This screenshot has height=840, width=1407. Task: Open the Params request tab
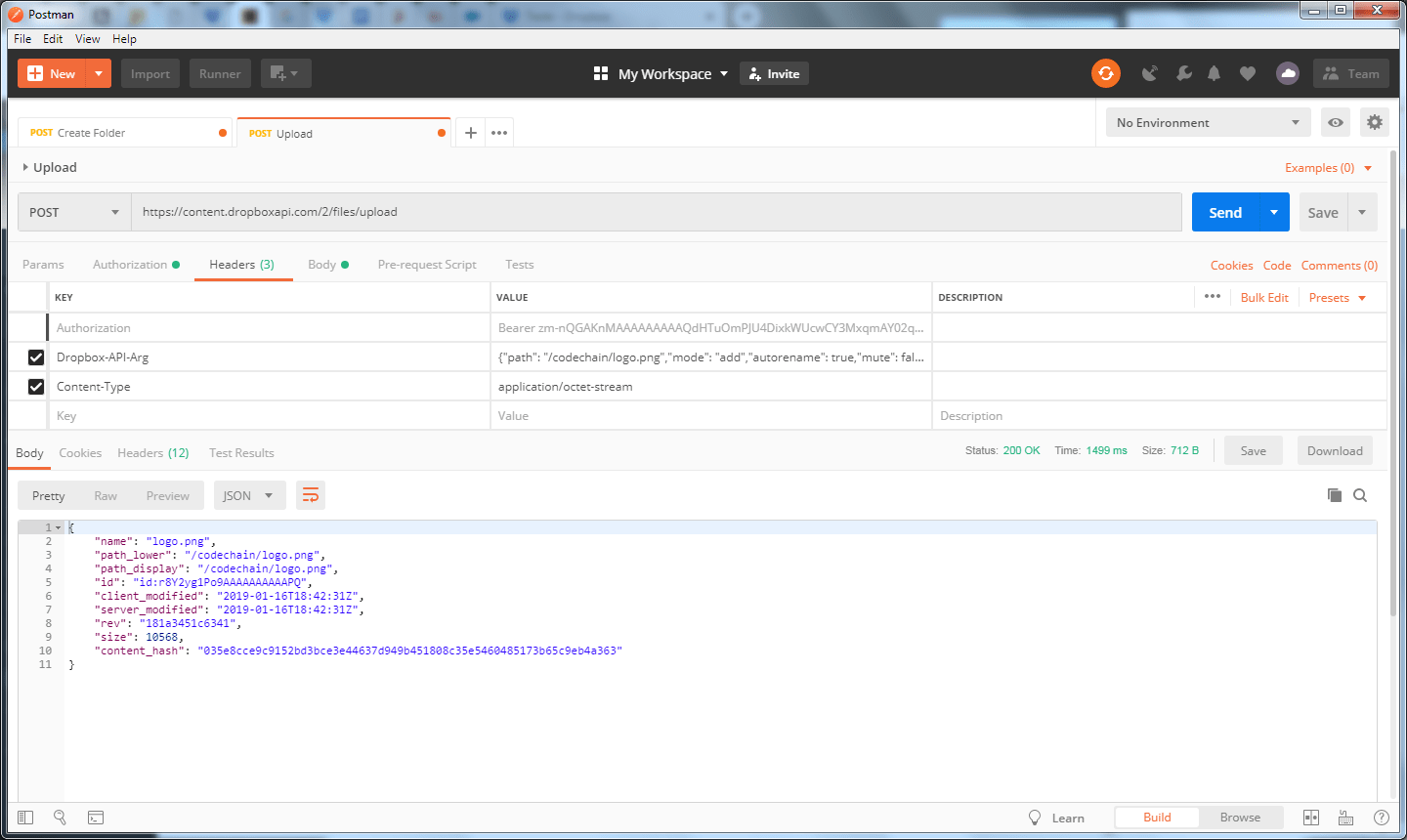[43, 265]
